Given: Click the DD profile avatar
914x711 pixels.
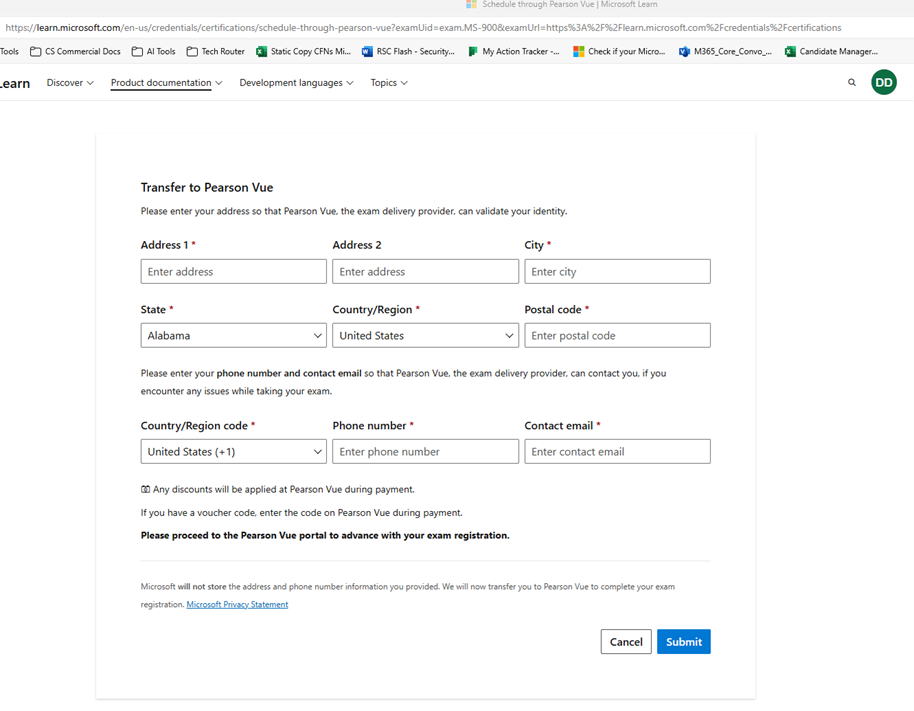Looking at the screenshot, I should pos(883,82).
